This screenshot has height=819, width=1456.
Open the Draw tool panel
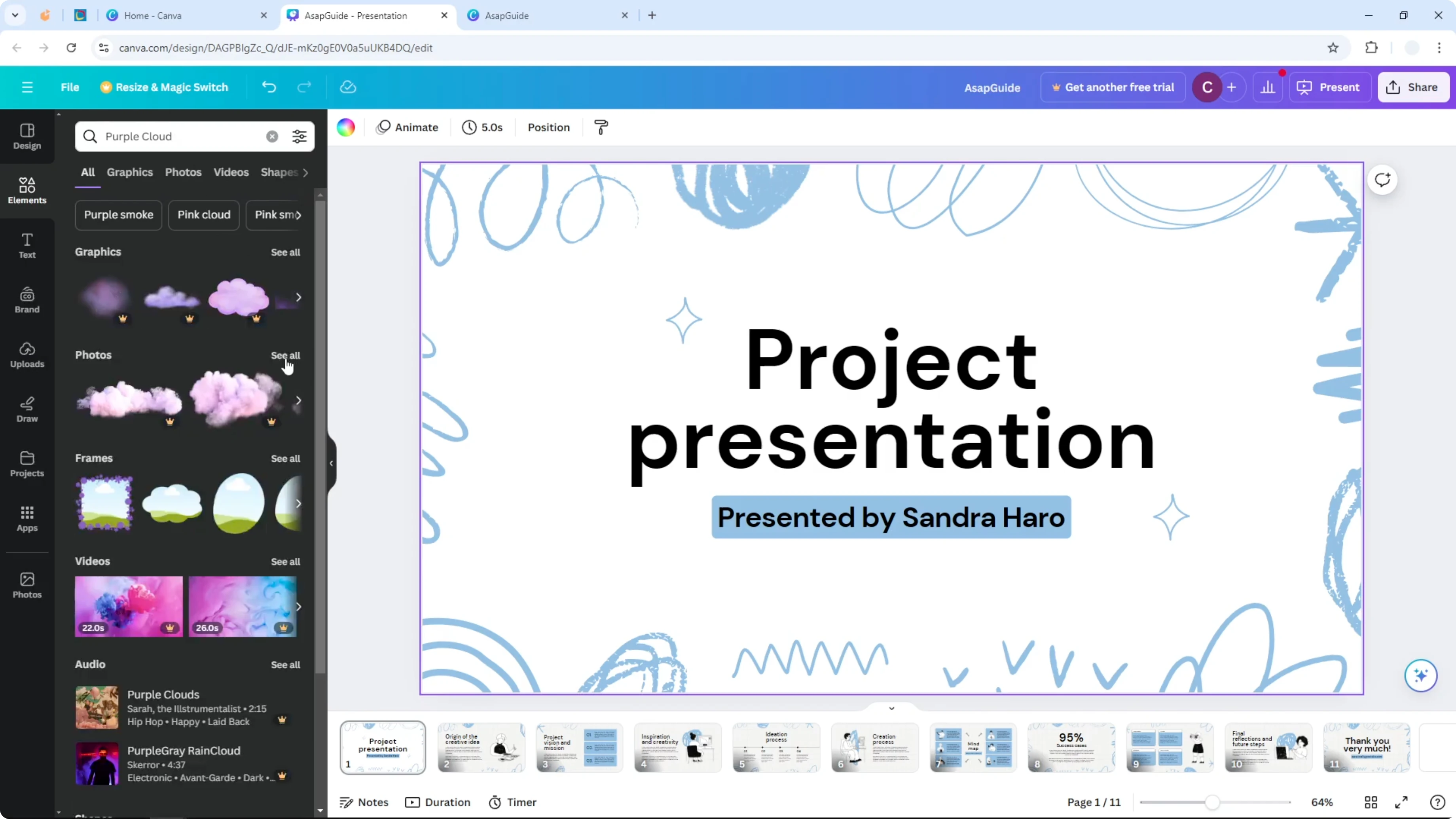(x=27, y=409)
